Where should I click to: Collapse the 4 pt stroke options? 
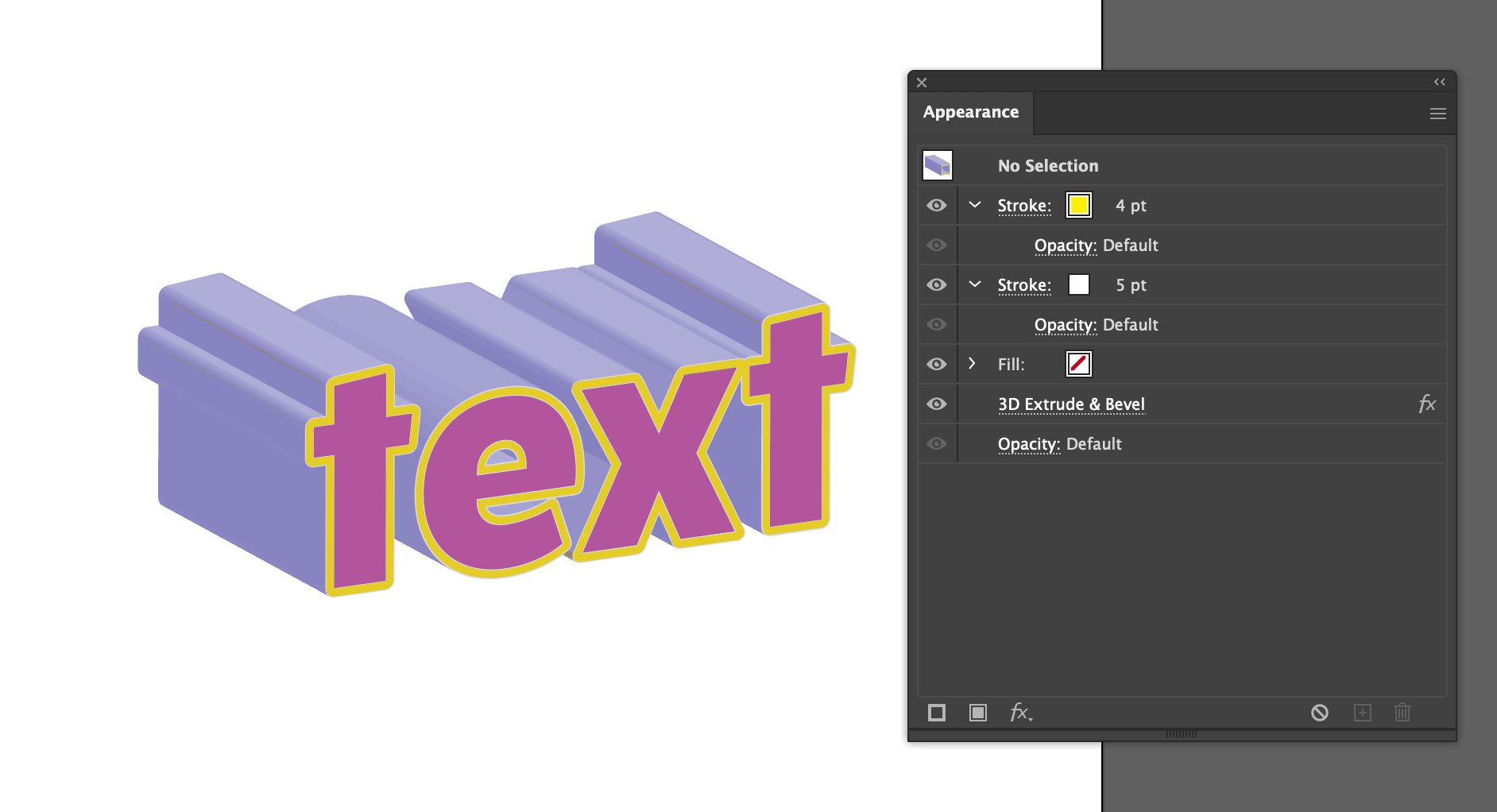[974, 205]
